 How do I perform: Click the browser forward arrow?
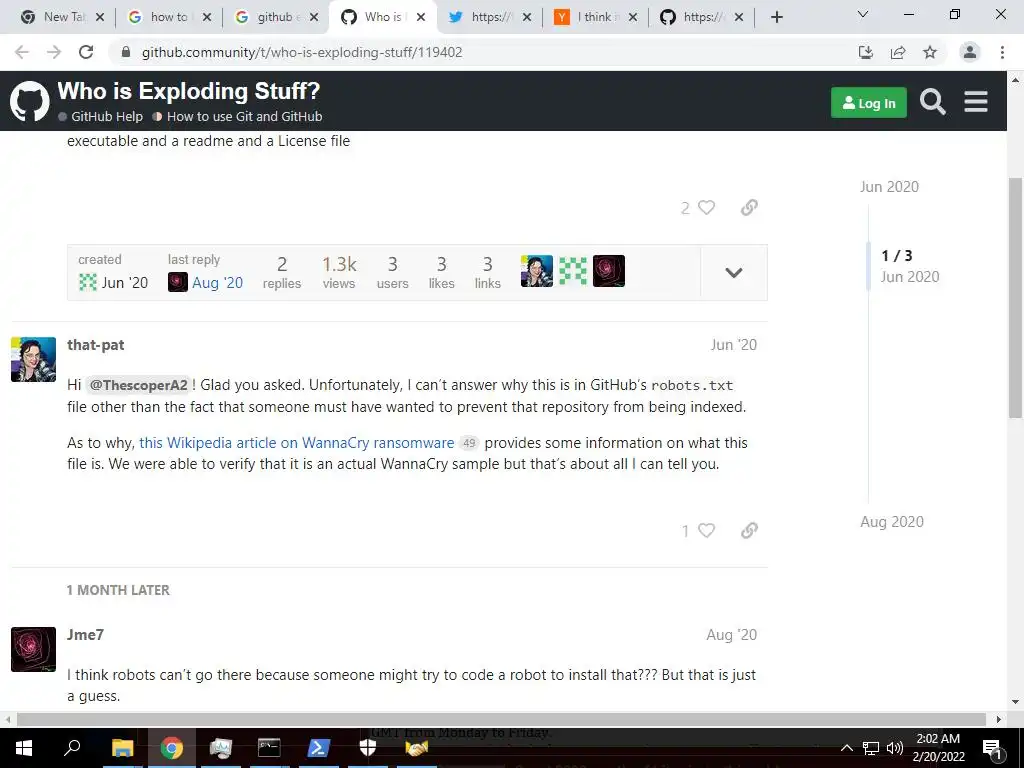click(x=54, y=52)
